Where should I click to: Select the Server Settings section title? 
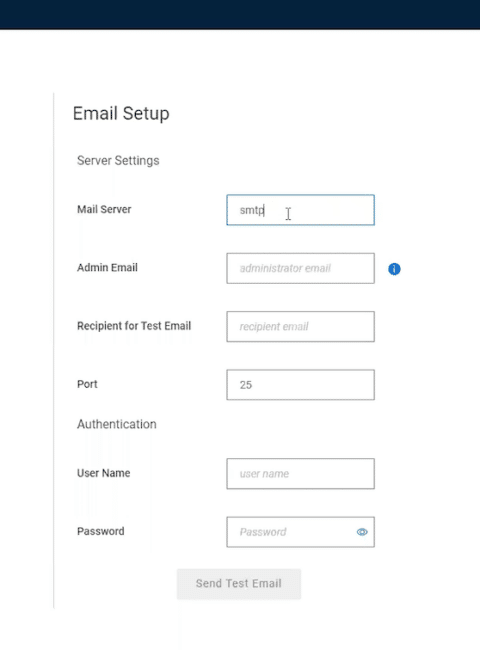tap(118, 160)
